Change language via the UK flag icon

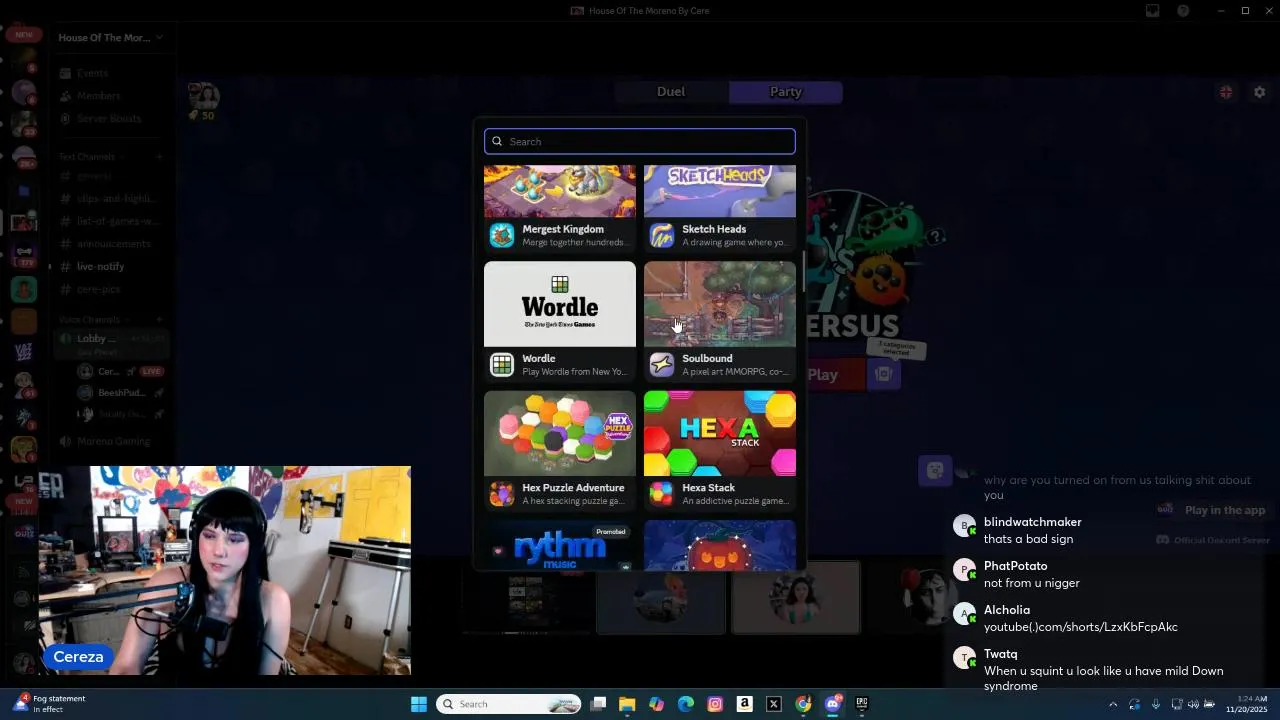tap(1226, 92)
